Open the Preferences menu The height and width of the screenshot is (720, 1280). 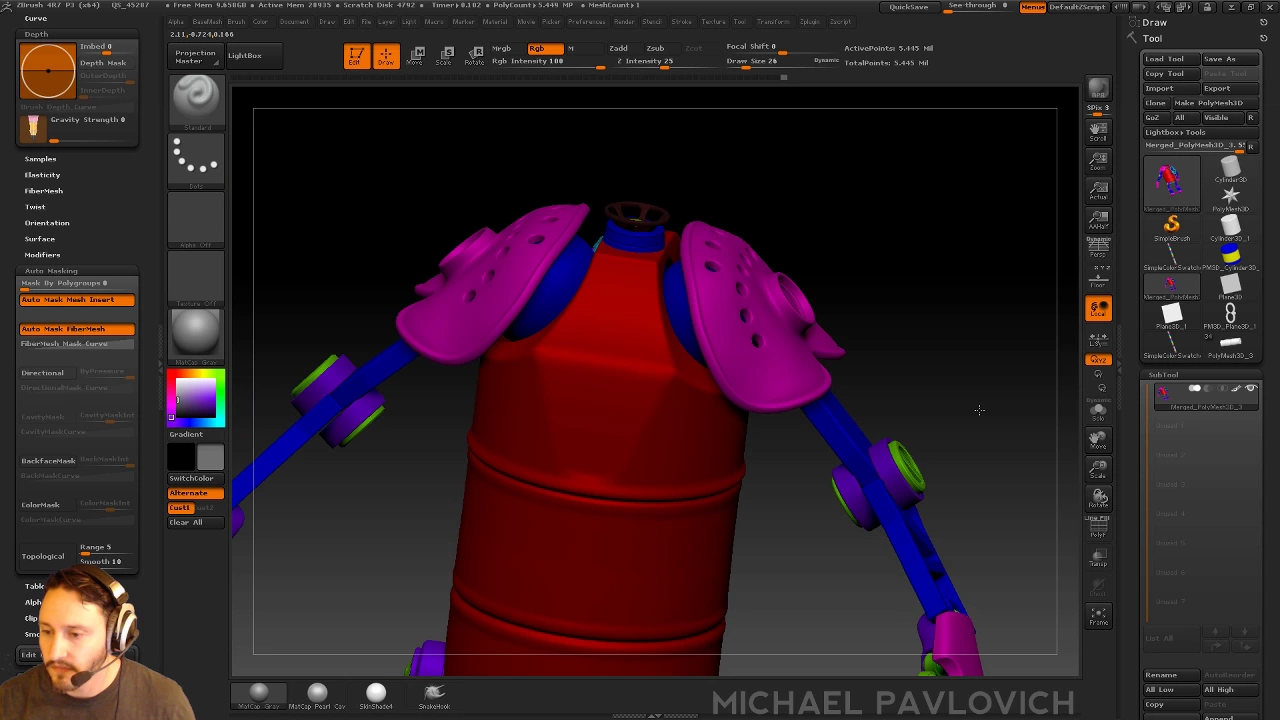[x=587, y=22]
